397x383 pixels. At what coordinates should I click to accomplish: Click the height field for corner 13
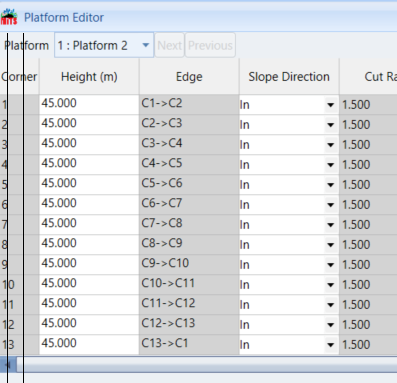tap(89, 345)
